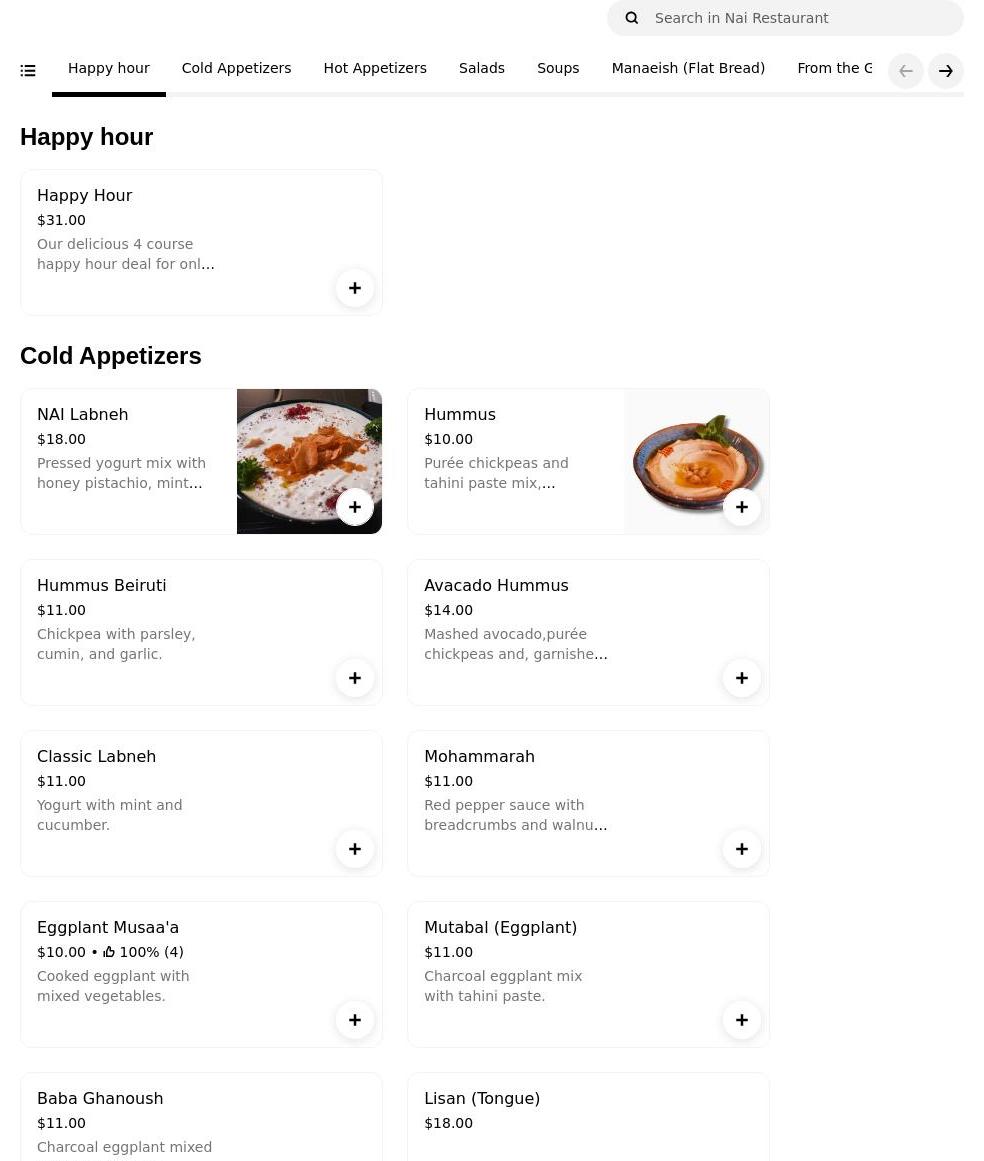Screen dimensions: 984x1161
Task: Open Manaeish (Flat Bread) tab
Action: tap(688, 68)
